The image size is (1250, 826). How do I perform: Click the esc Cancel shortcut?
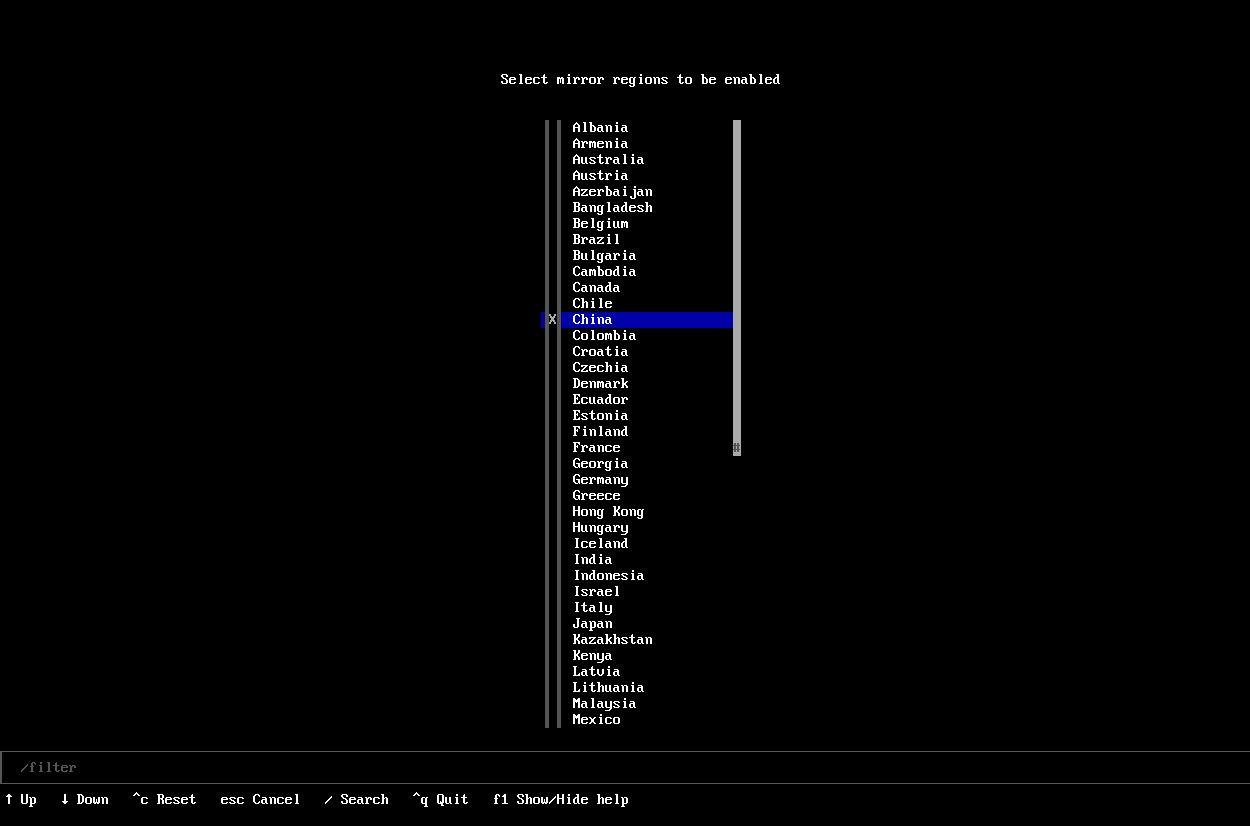260,800
